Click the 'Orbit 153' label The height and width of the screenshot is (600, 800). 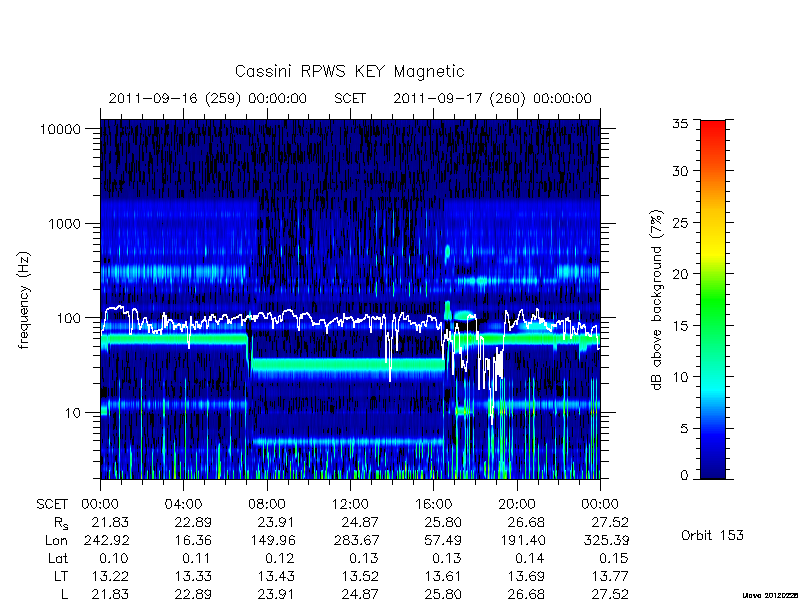coord(712,536)
